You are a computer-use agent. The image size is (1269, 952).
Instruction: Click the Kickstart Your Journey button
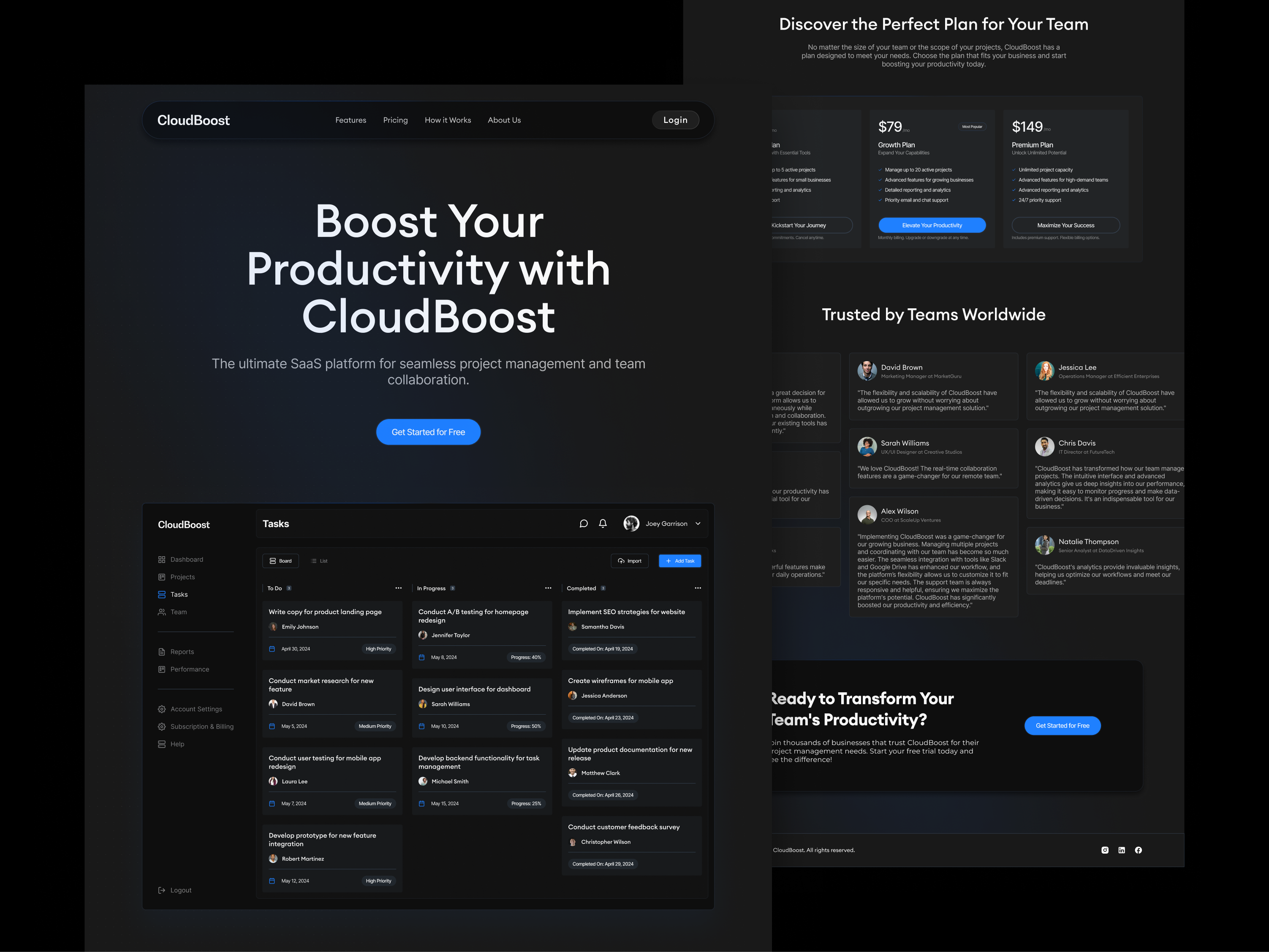[x=812, y=226]
